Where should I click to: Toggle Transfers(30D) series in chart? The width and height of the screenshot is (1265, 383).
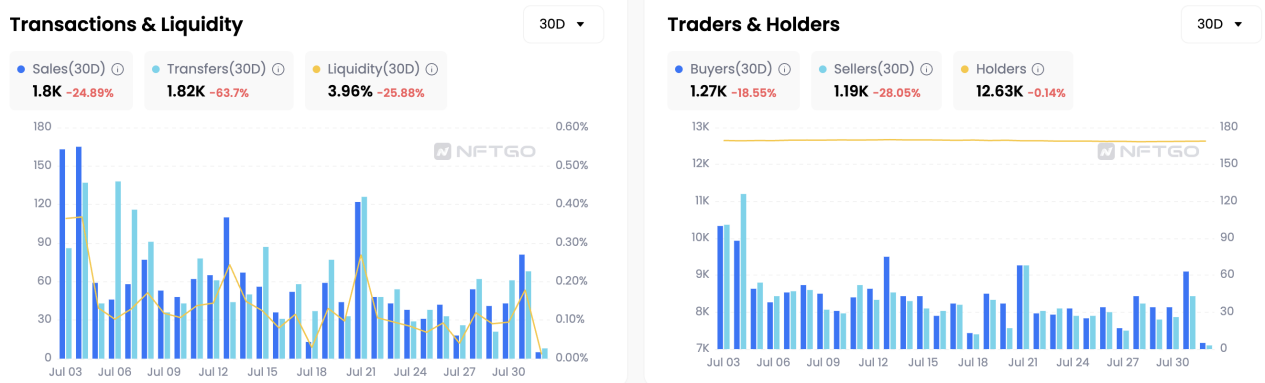coord(209,69)
